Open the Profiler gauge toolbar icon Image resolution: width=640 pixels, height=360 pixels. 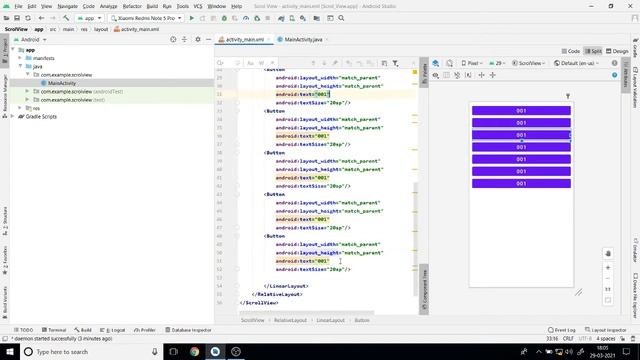coord(246,18)
